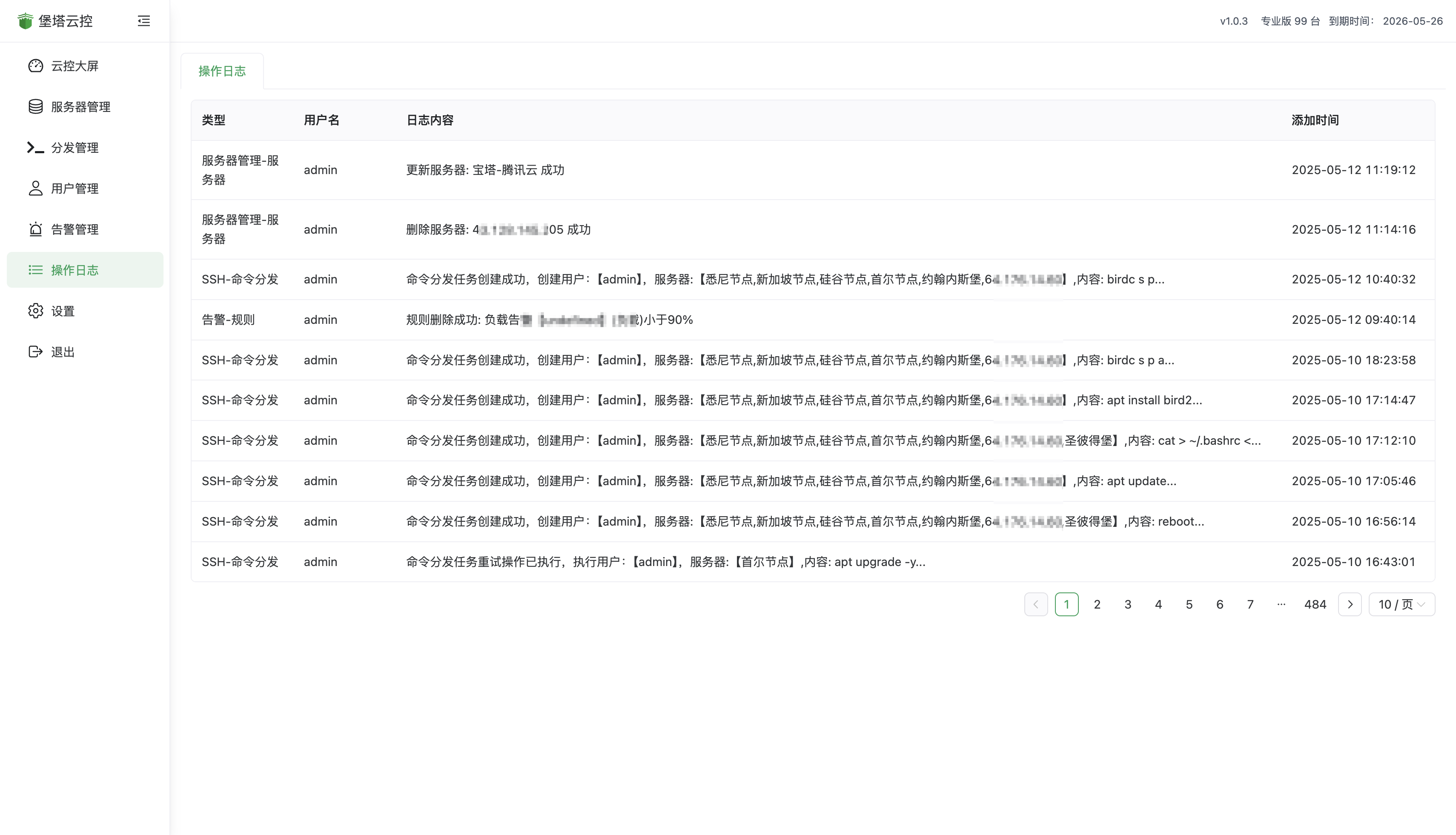Click the 堡塔云控 shield logo icon
Image resolution: width=1456 pixels, height=835 pixels.
[25, 21]
